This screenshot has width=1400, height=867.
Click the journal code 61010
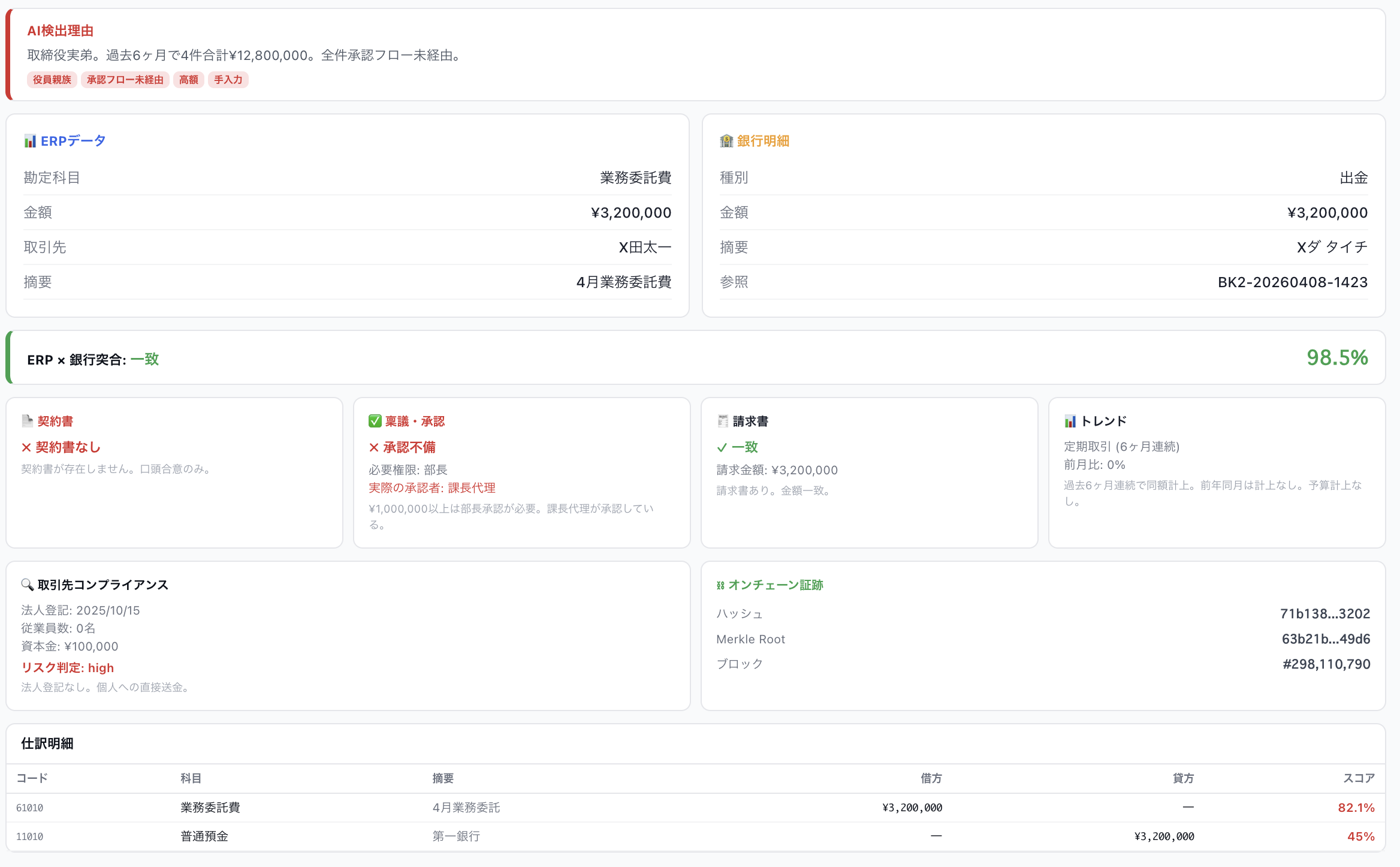[x=29, y=808]
